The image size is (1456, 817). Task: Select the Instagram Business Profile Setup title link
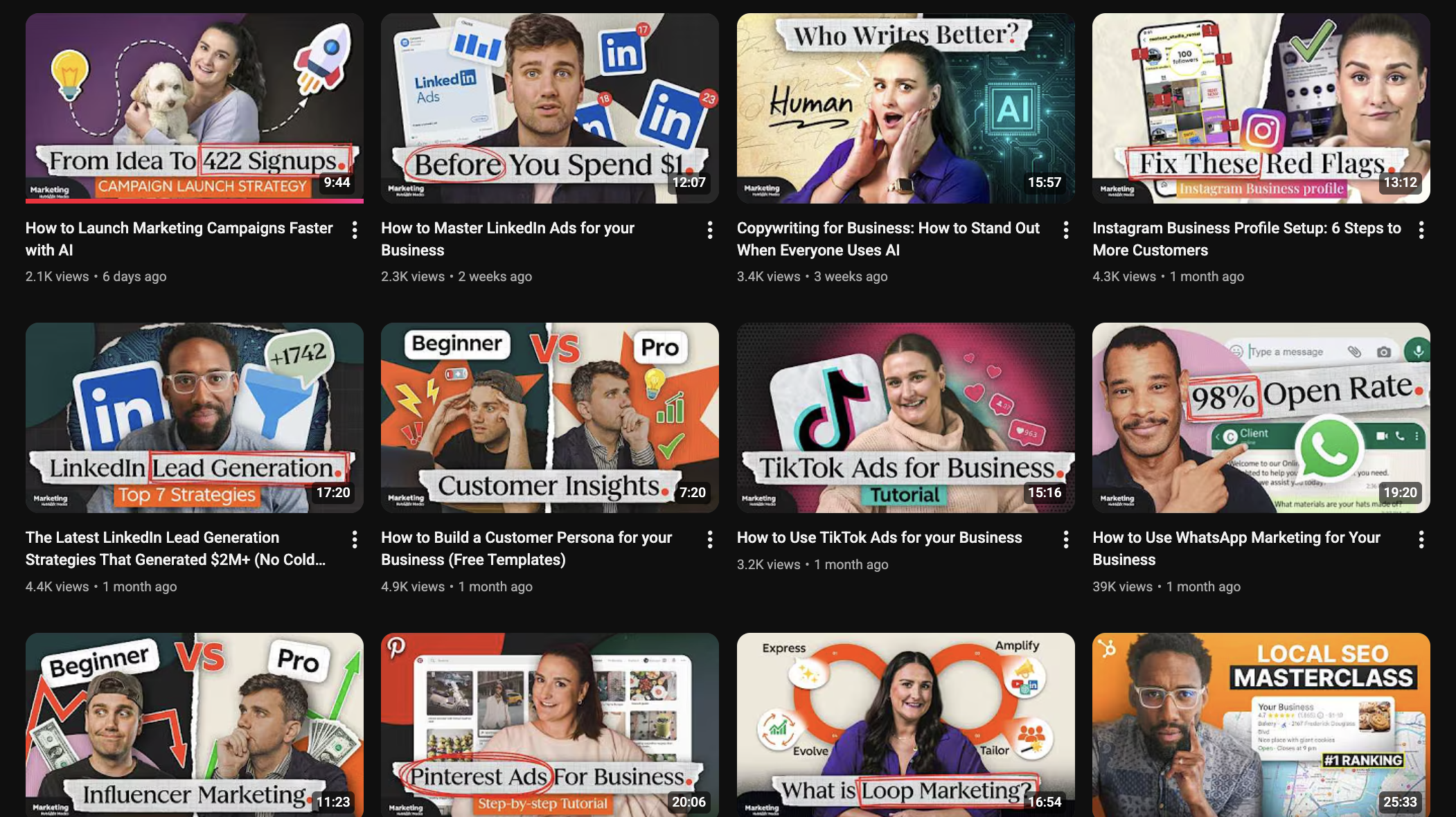pyautogui.click(x=1247, y=239)
